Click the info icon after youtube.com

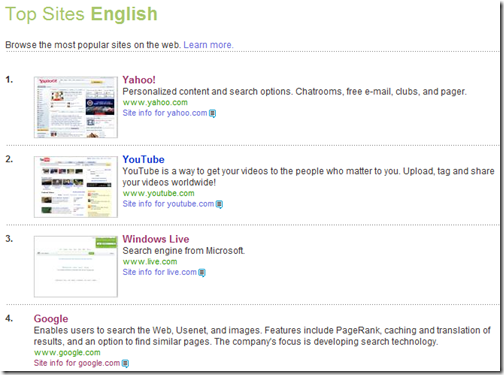[x=219, y=204]
